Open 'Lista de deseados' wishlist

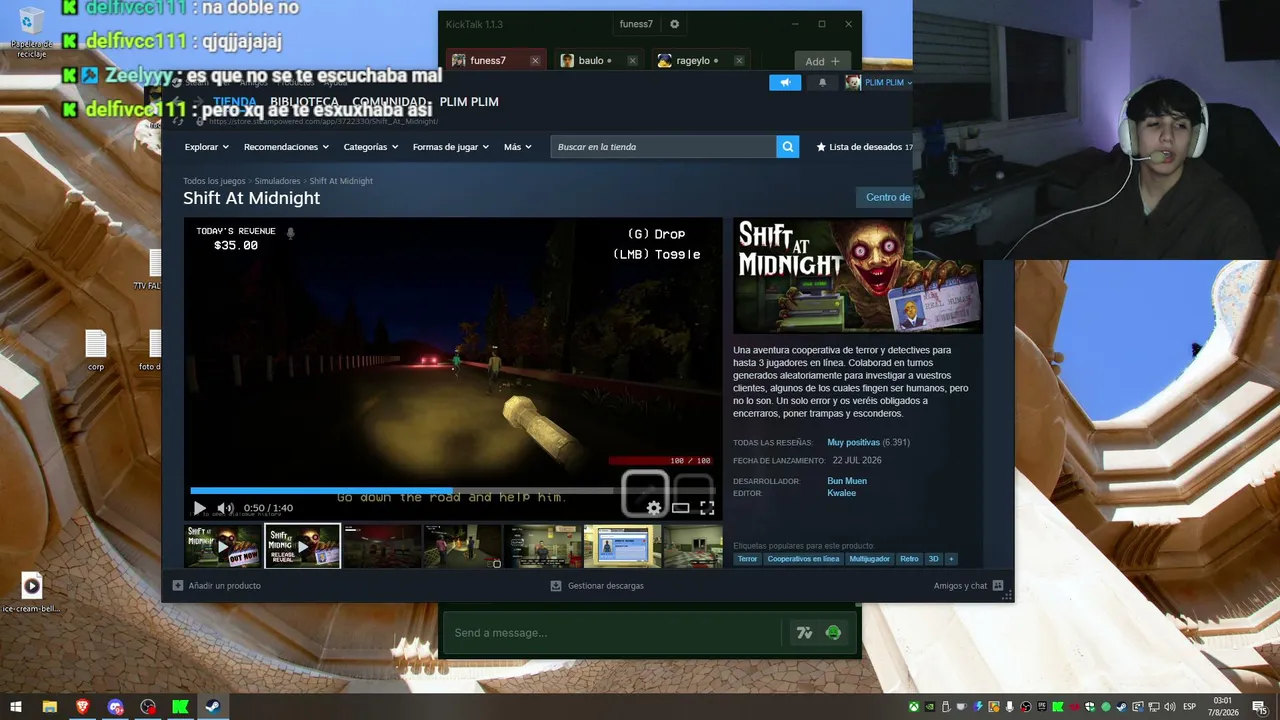click(x=864, y=147)
